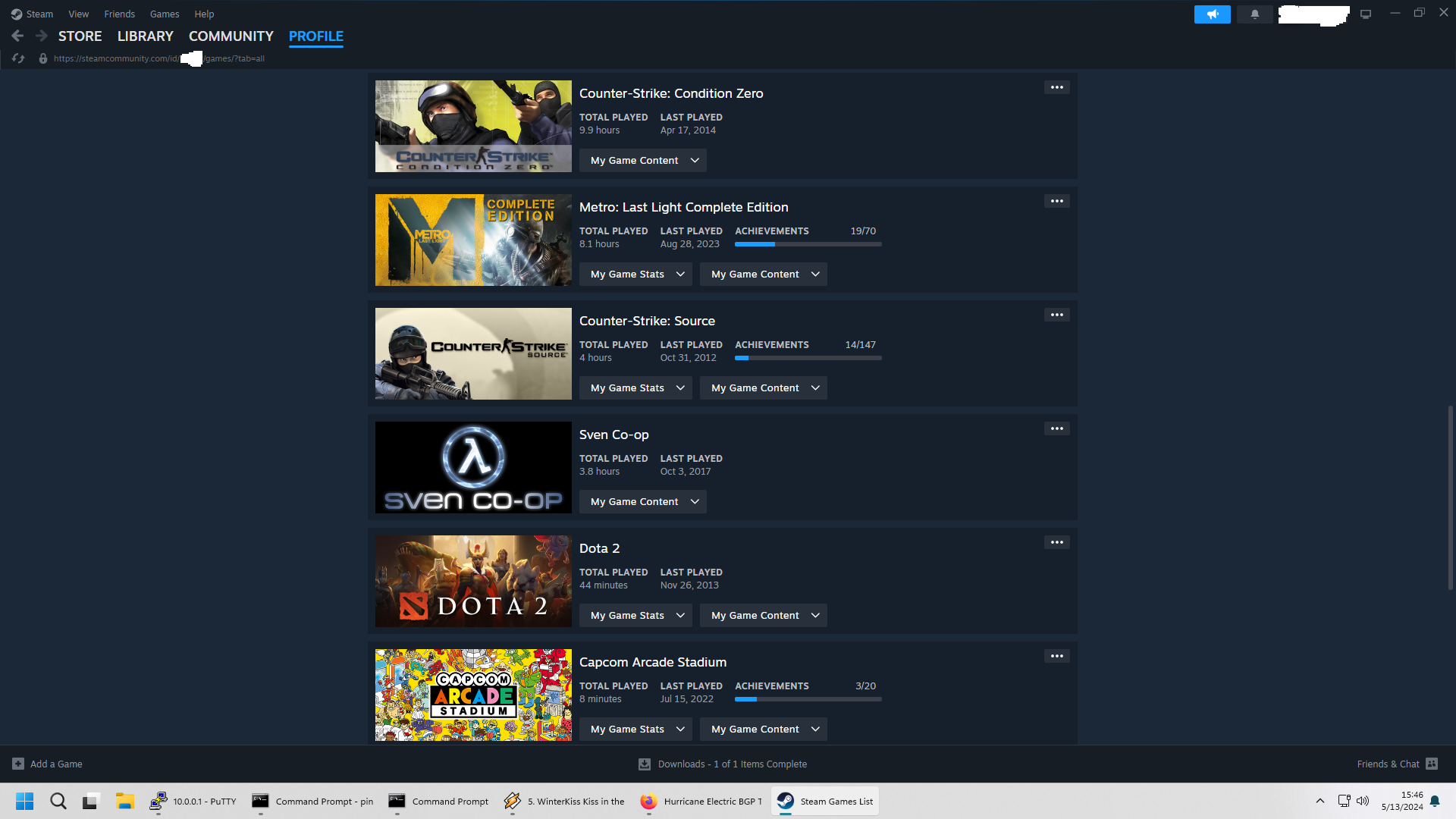Open the Friends menu
The image size is (1456, 819).
[119, 14]
